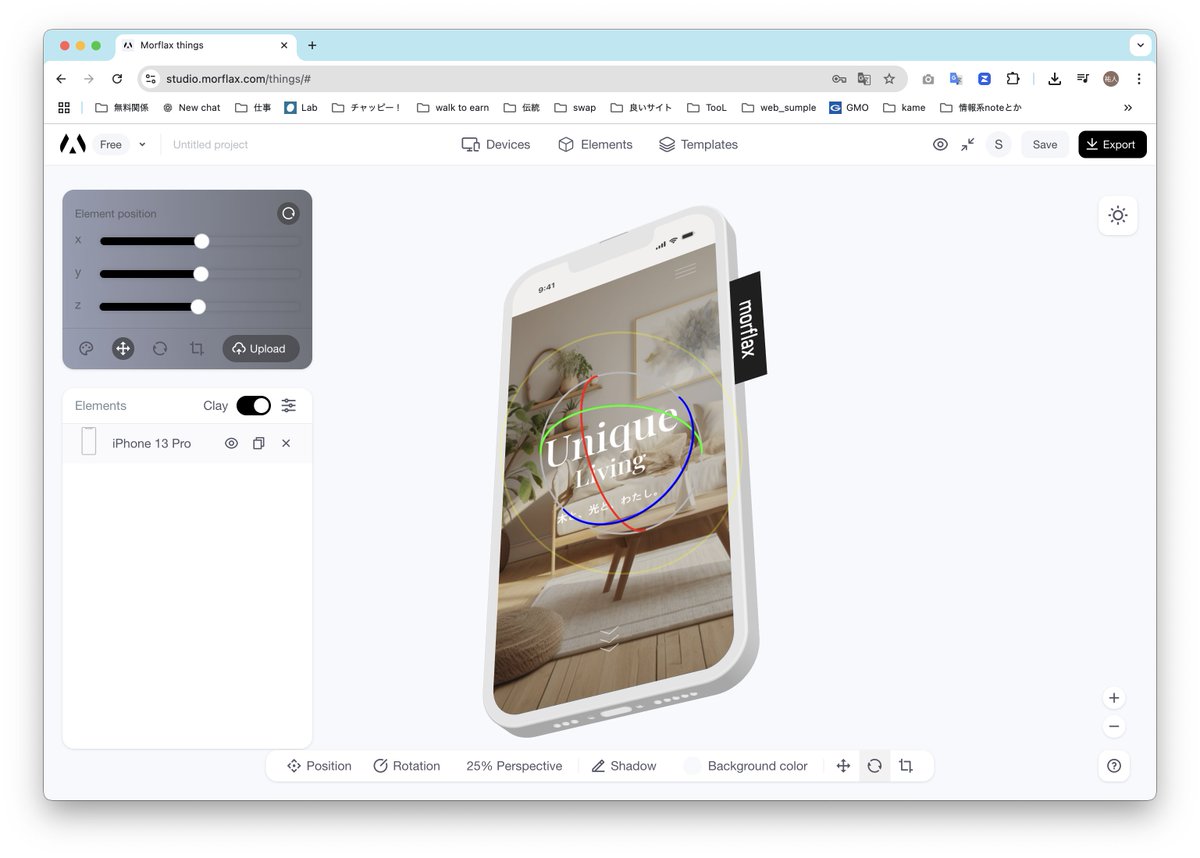Select the move tool in the element panel
Image resolution: width=1200 pixels, height=858 pixels.
[x=123, y=349]
